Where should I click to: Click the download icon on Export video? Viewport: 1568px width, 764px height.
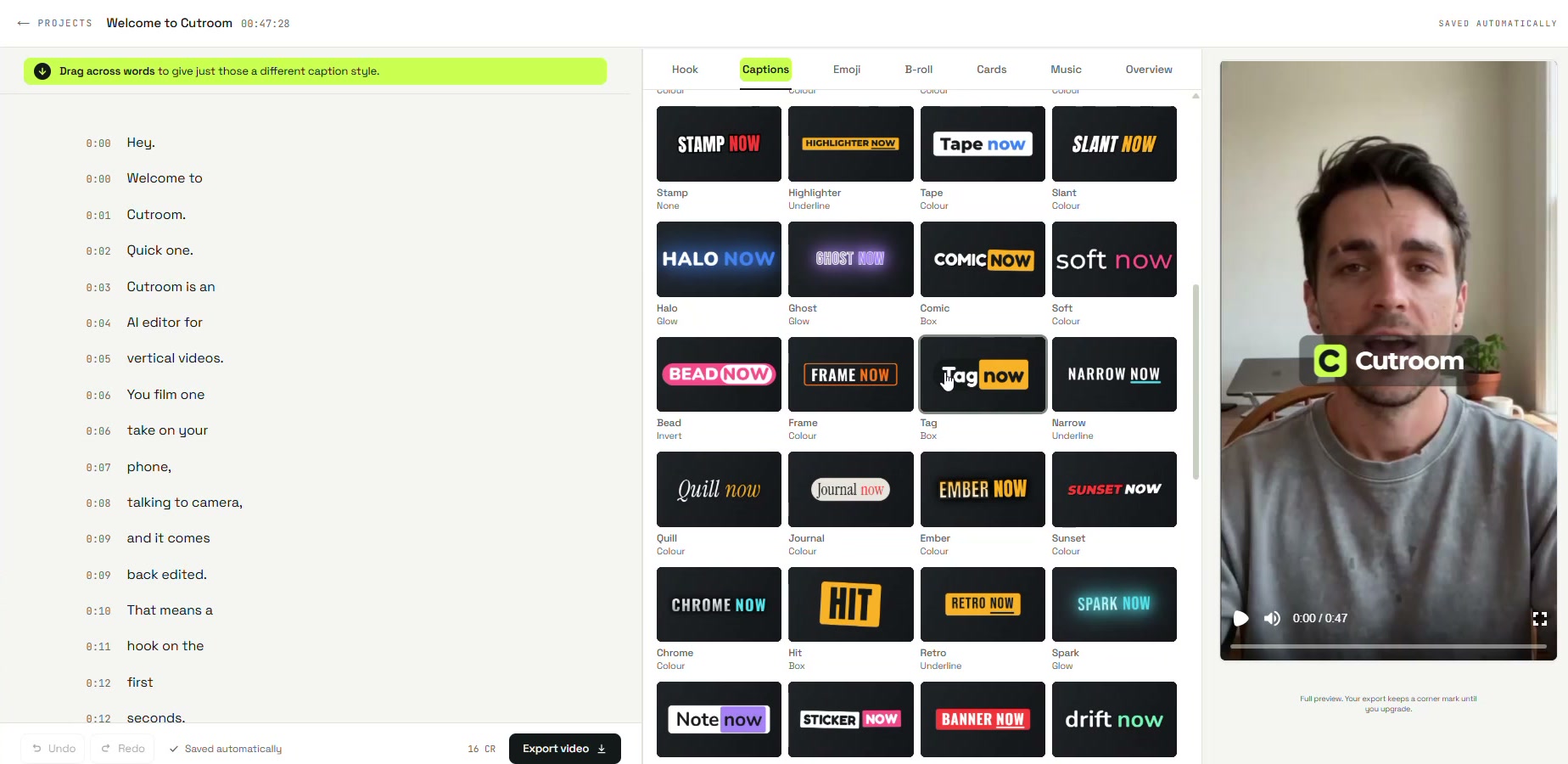click(602, 749)
